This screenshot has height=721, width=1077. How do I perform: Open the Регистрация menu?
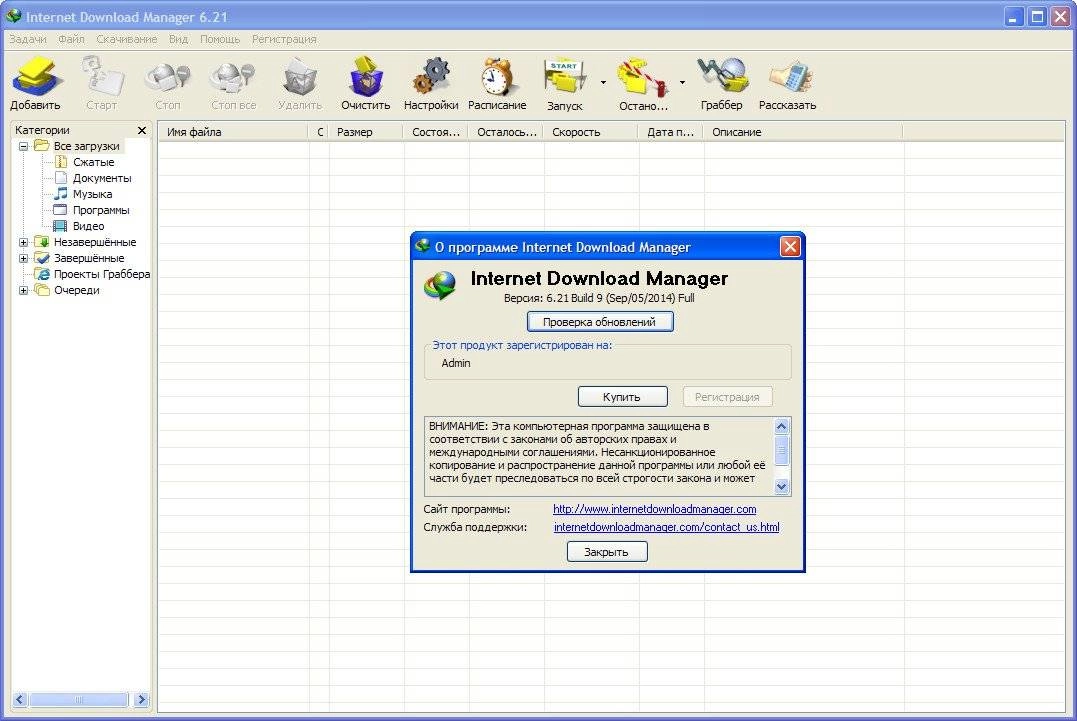[x=284, y=39]
